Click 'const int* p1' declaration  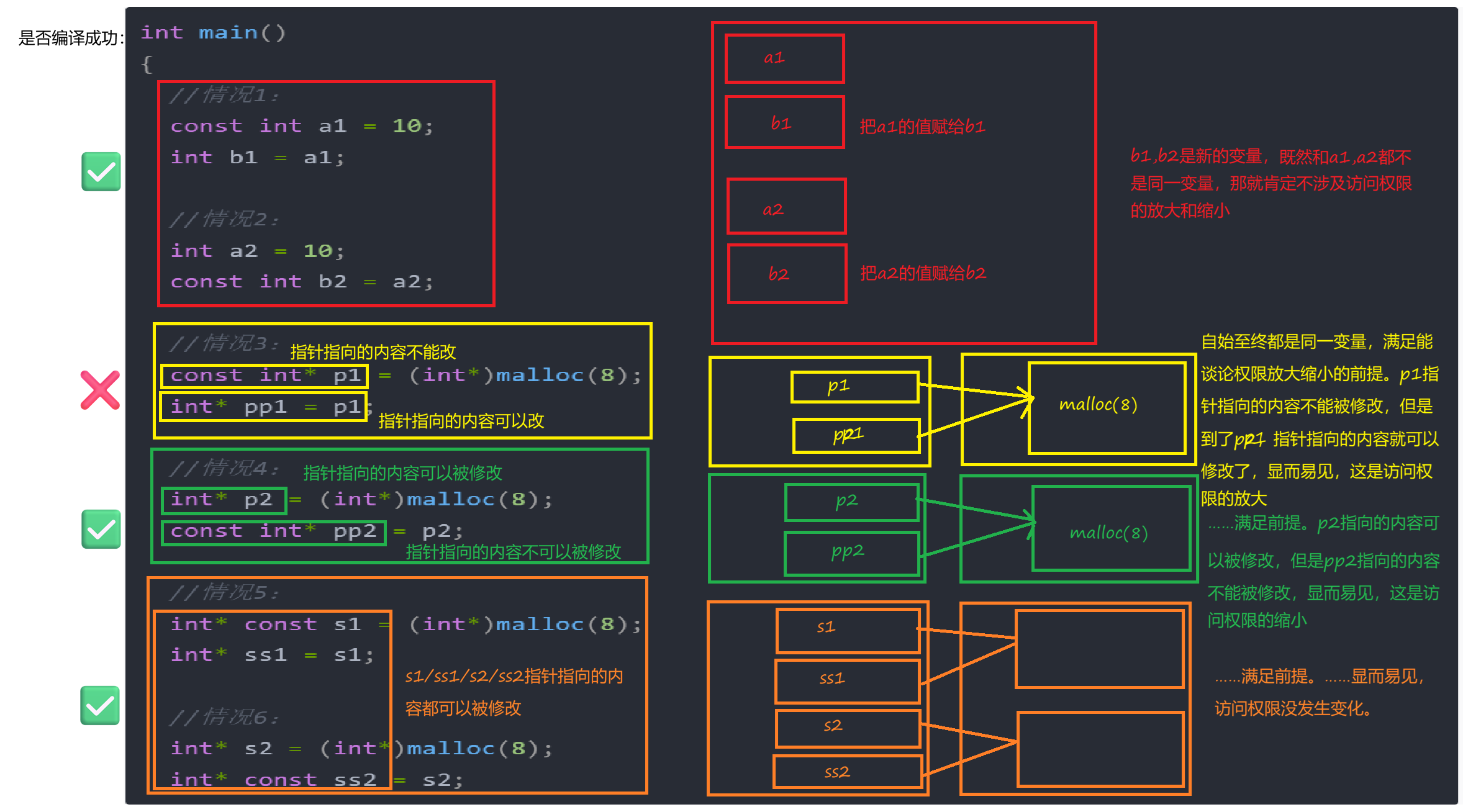tap(265, 376)
